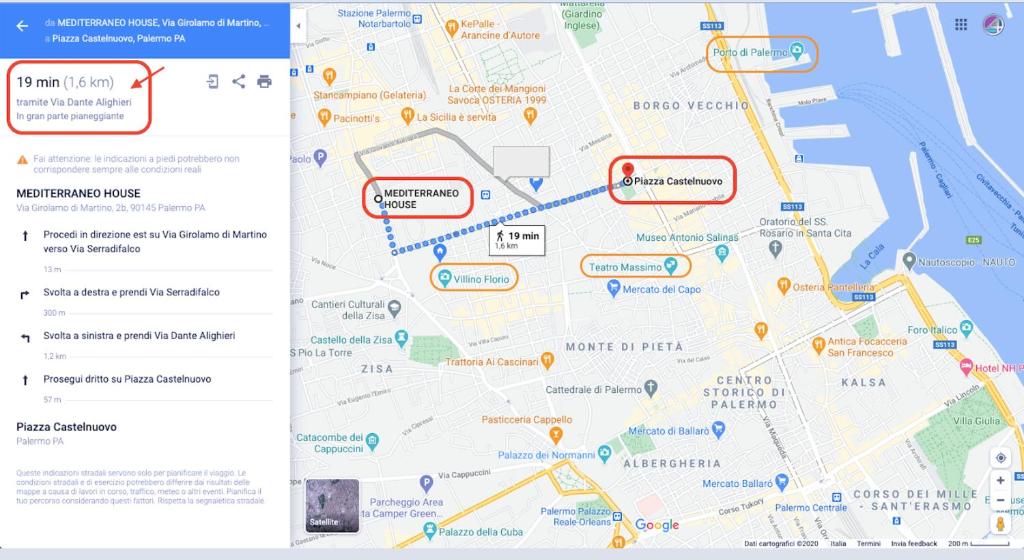Switch to Satellite view thumbnail
The height and width of the screenshot is (560, 1024).
point(332,506)
